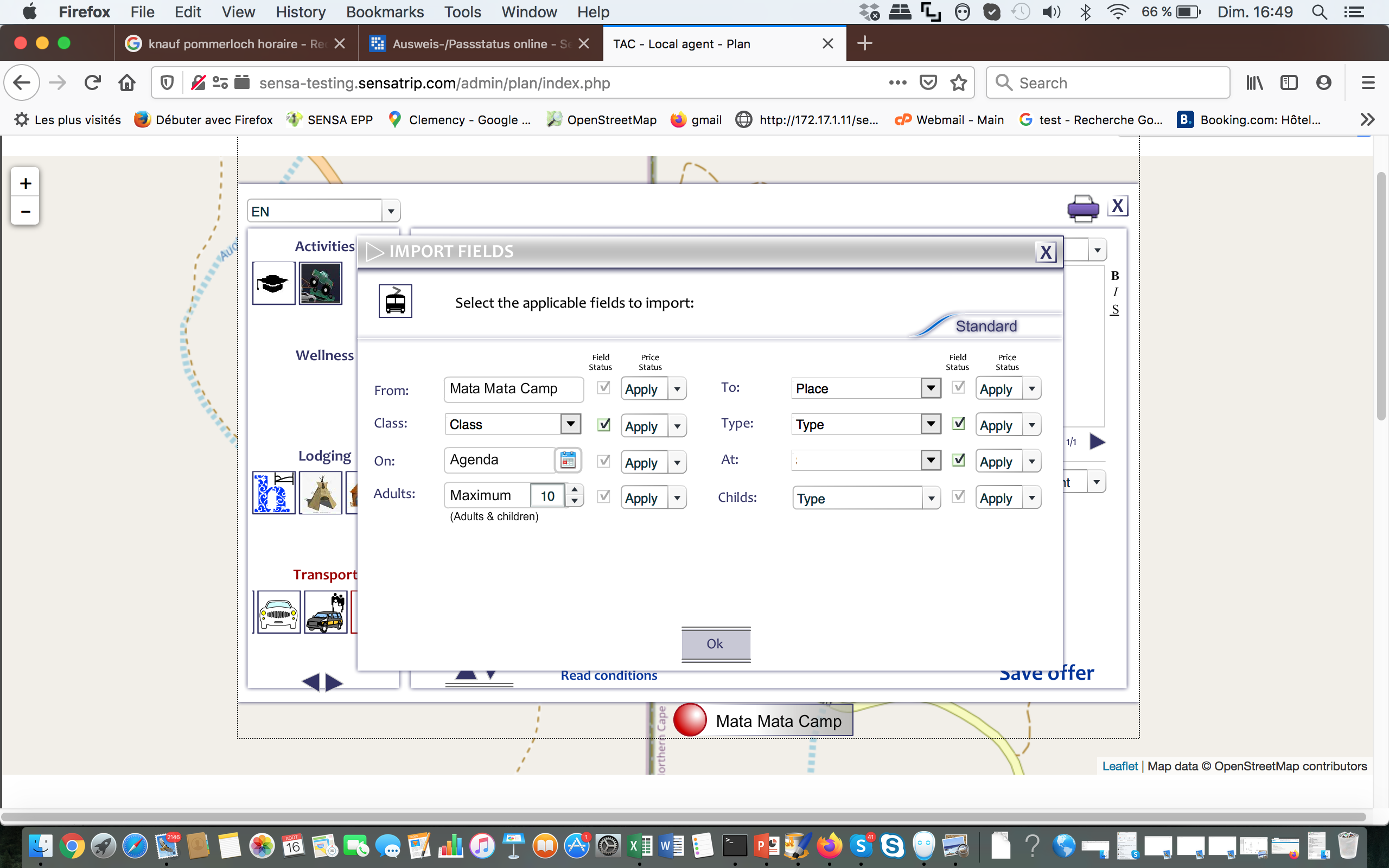The image size is (1389, 868).
Task: Increase the Adults maximum number stepper
Action: (x=575, y=489)
